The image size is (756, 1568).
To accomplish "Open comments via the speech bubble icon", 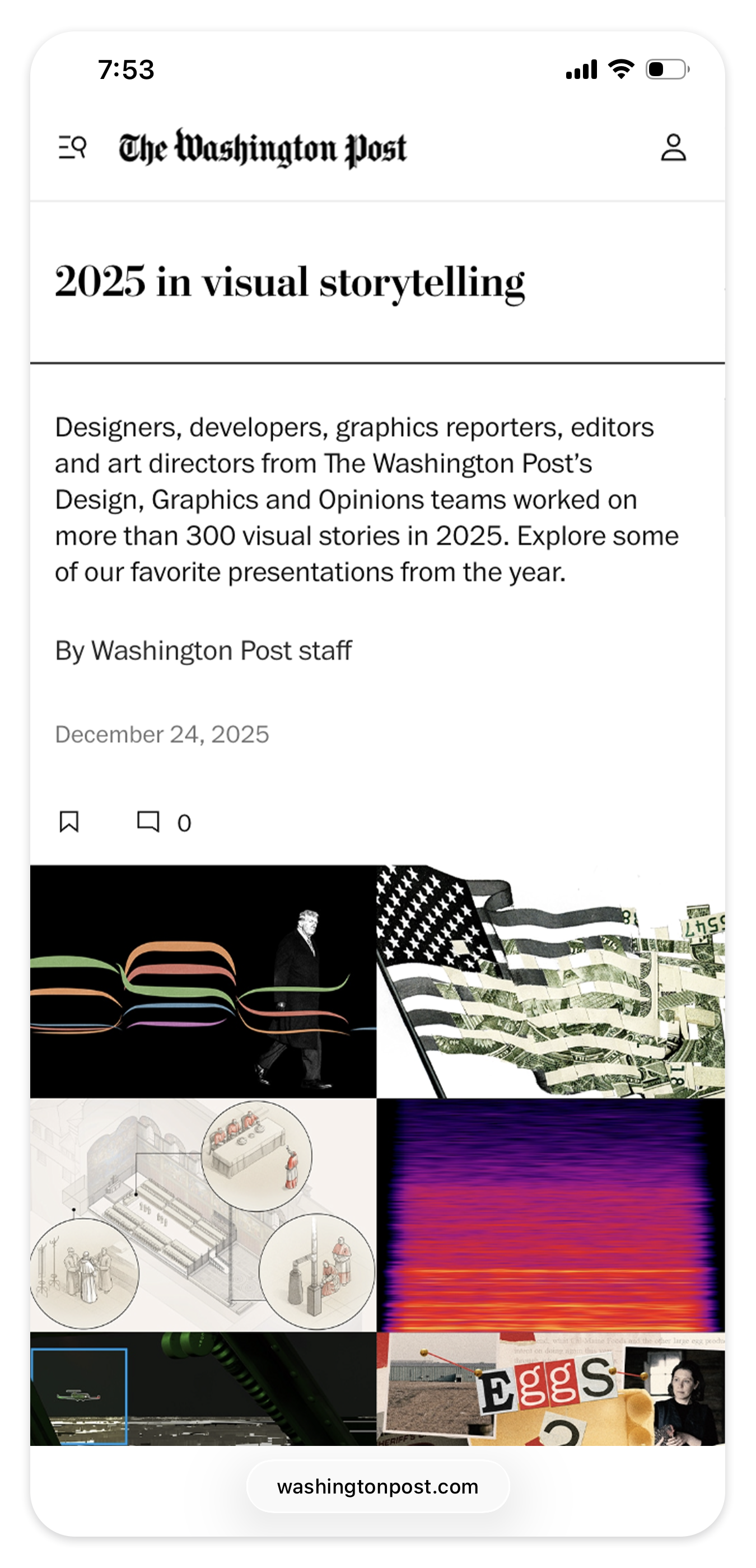I will click(x=148, y=822).
